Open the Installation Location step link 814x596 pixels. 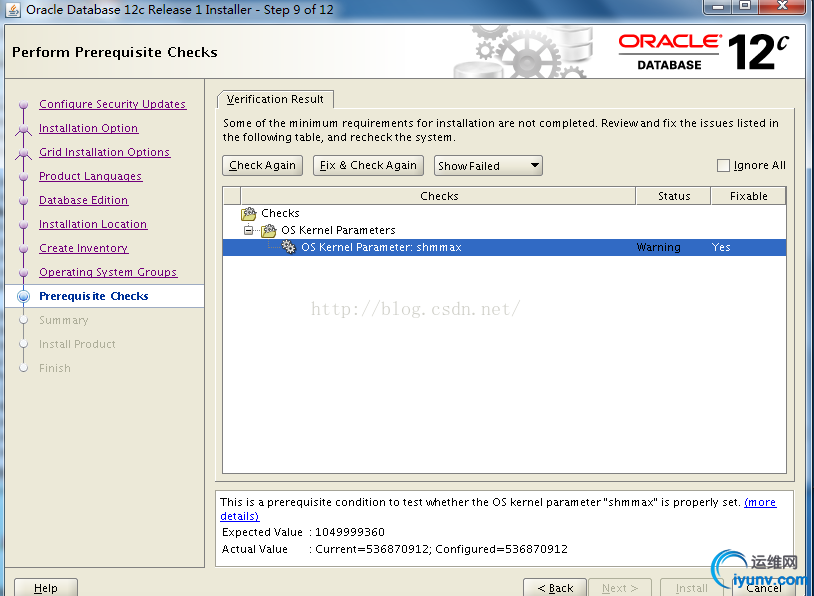(93, 224)
